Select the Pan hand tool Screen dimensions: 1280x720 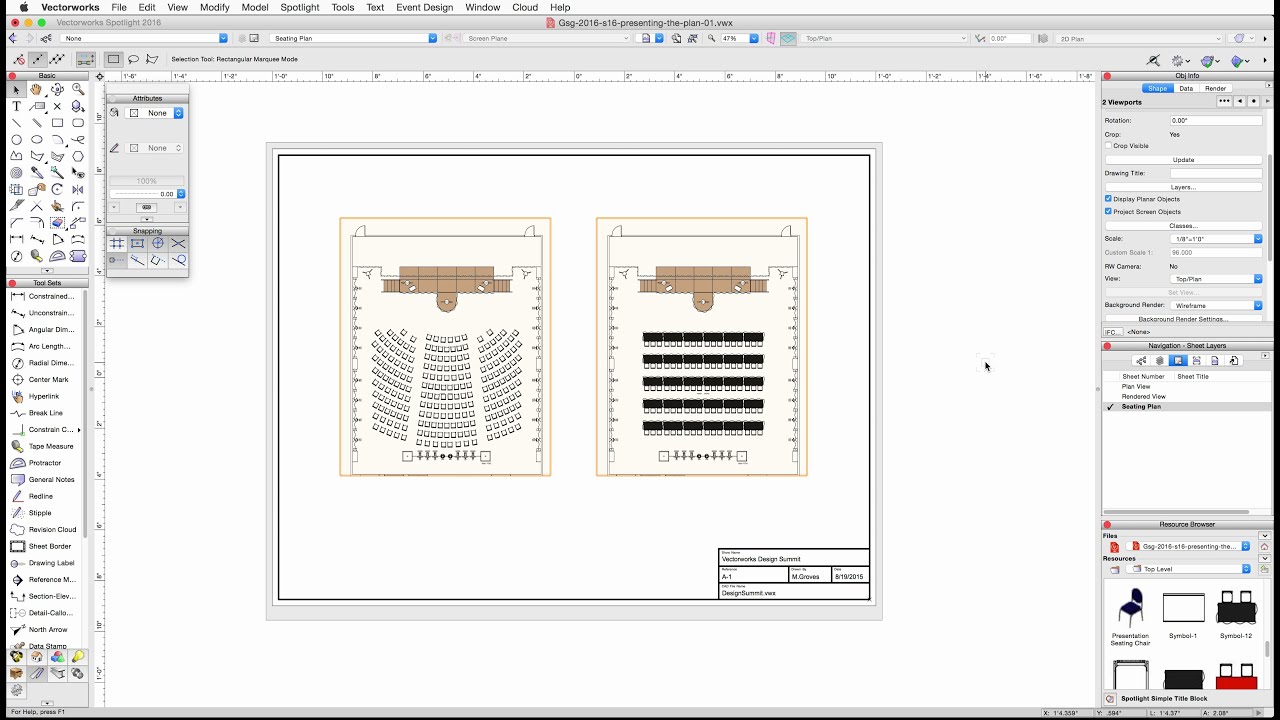pyautogui.click(x=36, y=90)
